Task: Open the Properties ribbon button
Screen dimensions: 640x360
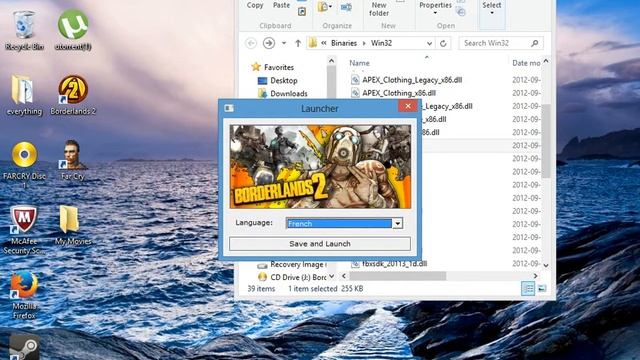Action: (x=436, y=8)
